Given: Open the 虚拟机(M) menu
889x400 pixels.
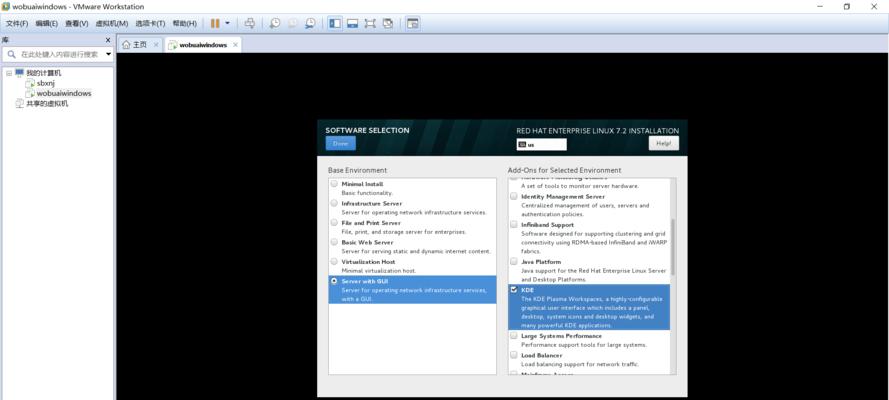Looking at the screenshot, I should pos(112,23).
